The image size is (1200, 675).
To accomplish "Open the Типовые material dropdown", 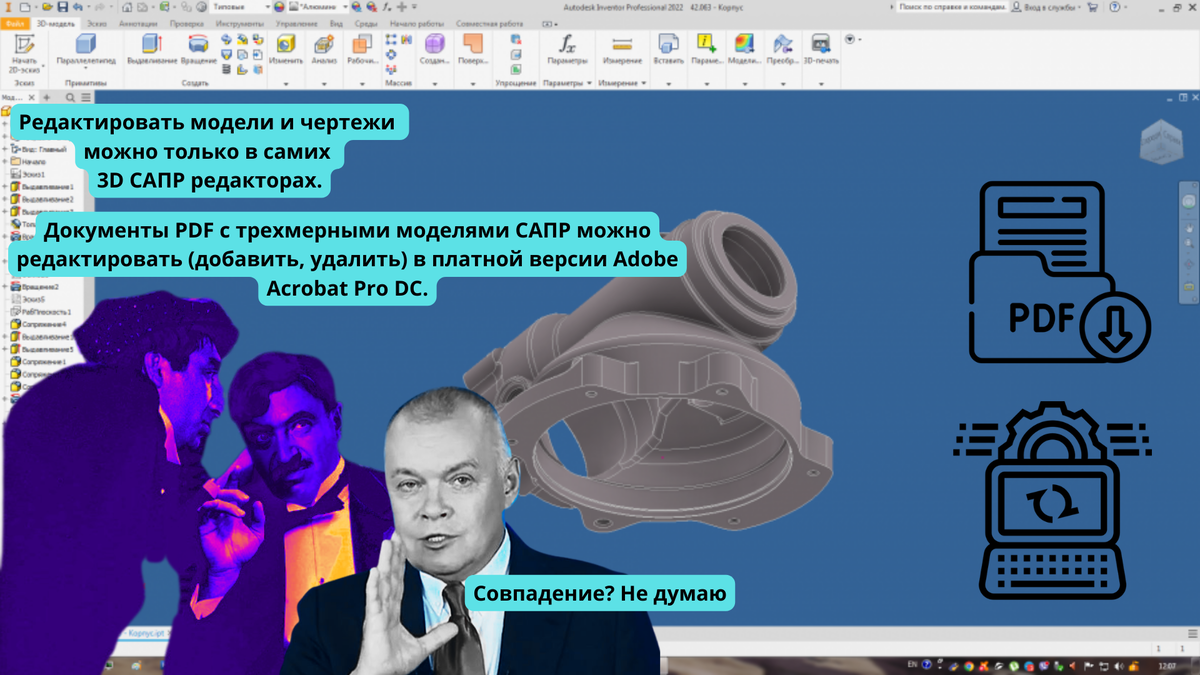I will point(243,7).
